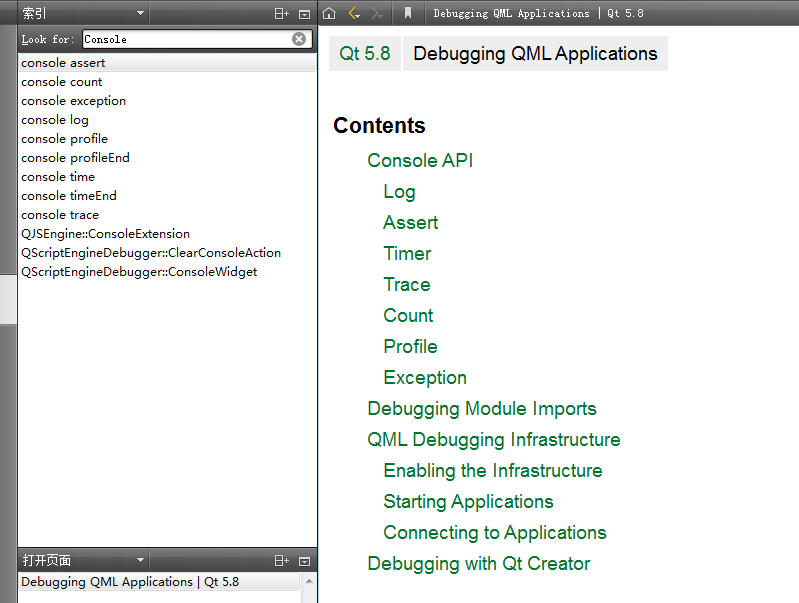
Task: Jump to Connecting to Applications section
Action: 495,534
